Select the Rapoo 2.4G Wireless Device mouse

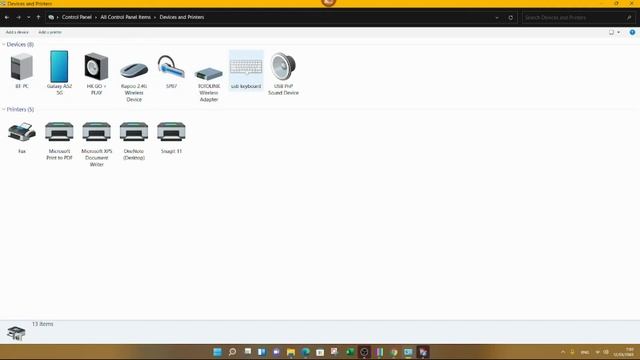click(x=134, y=71)
